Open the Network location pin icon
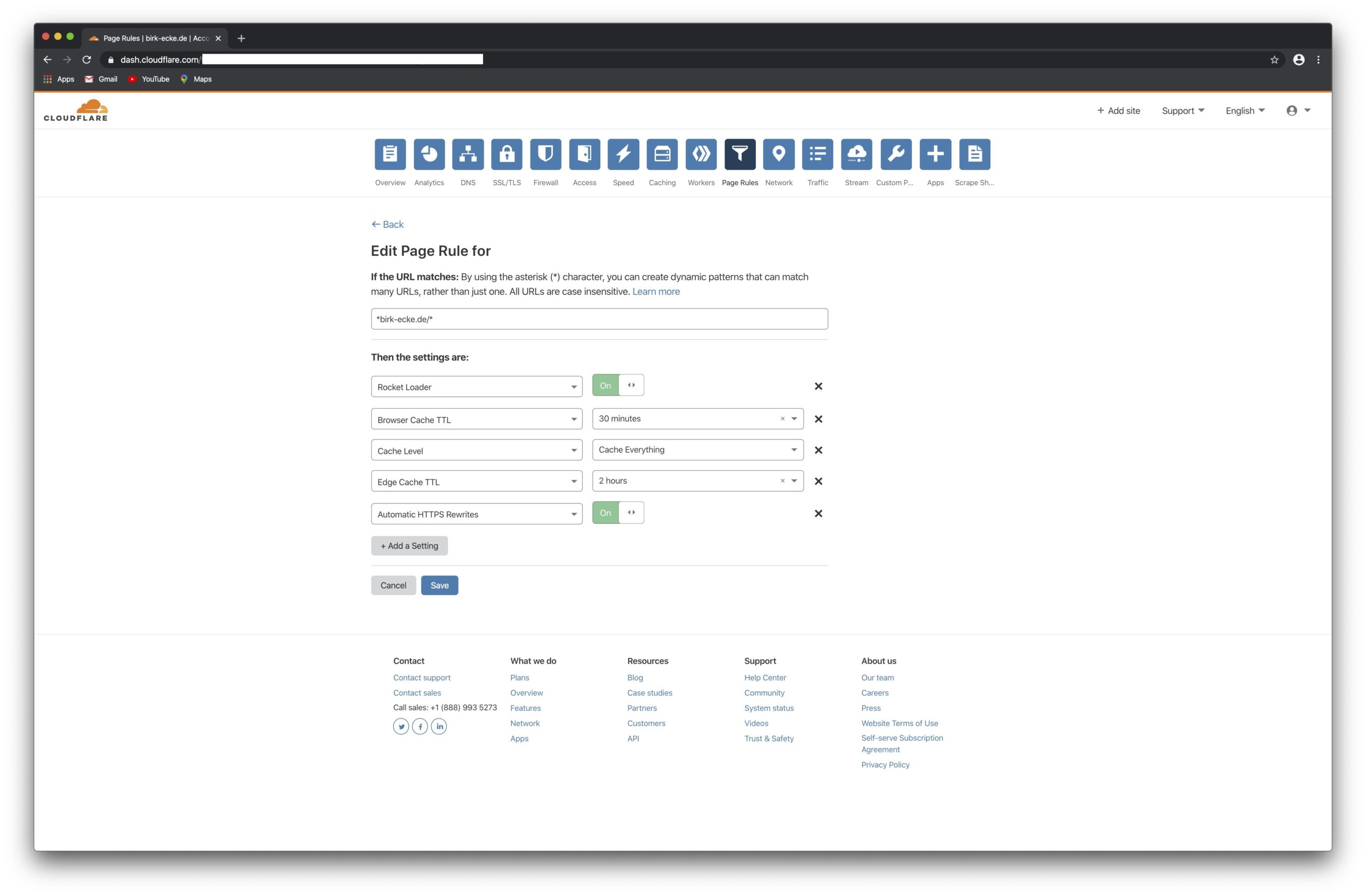This screenshot has height=896, width=1366. click(x=779, y=154)
